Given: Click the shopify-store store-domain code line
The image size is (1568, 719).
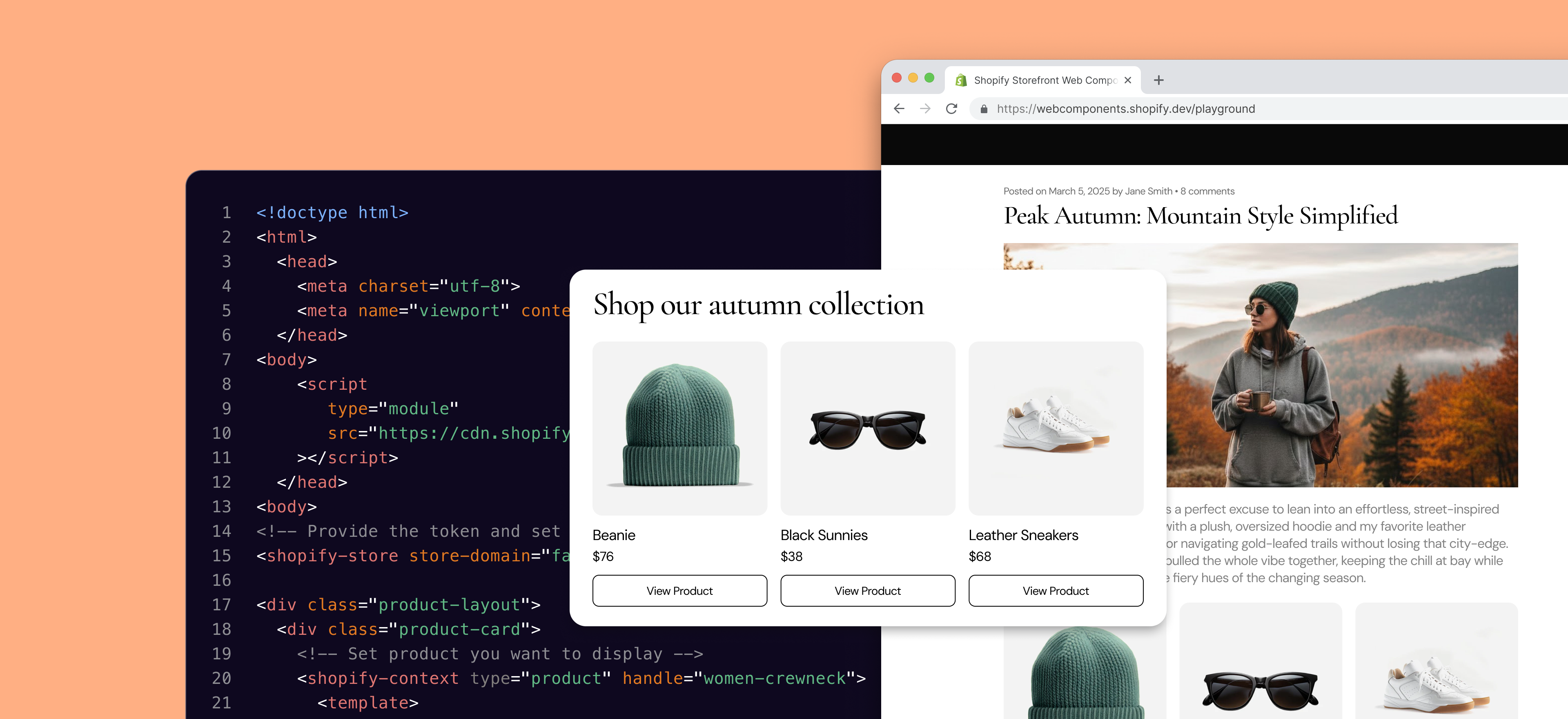Looking at the screenshot, I should [413, 556].
